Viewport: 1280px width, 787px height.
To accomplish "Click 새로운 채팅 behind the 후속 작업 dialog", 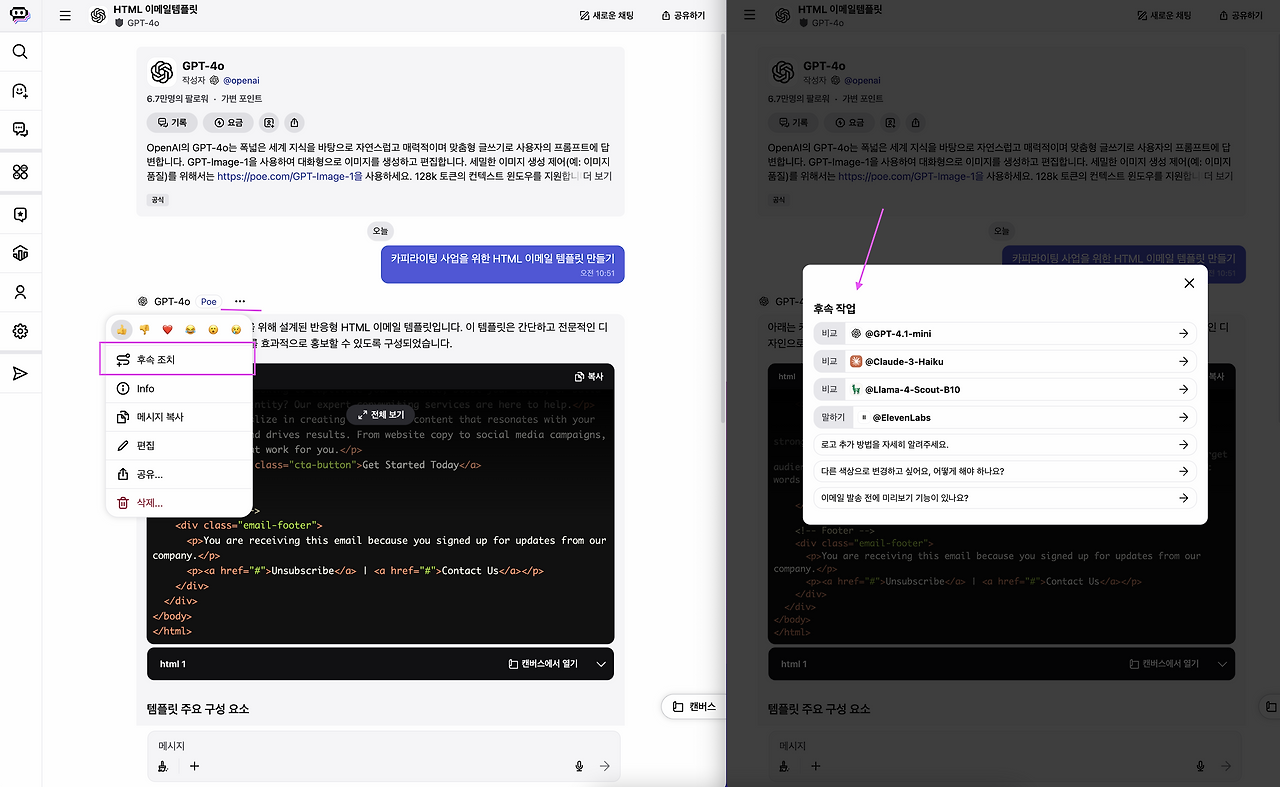I will 1165,16.
